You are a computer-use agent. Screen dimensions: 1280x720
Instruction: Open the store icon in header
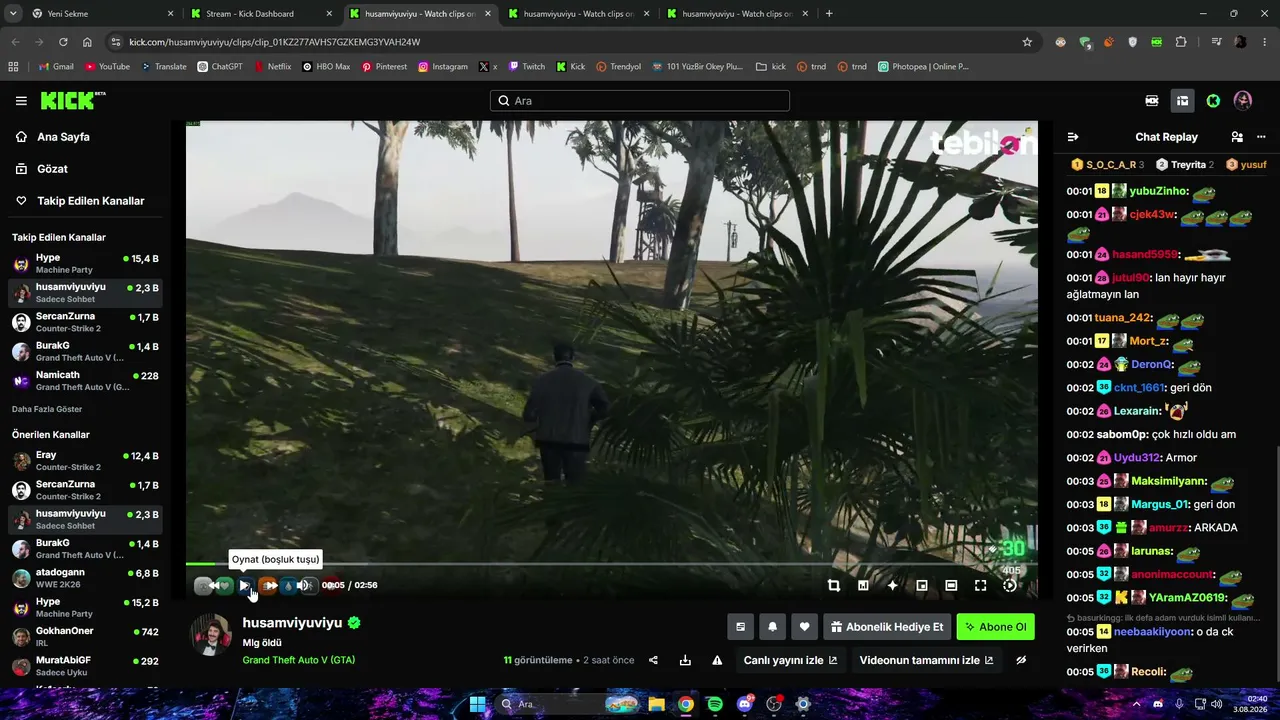(1182, 101)
